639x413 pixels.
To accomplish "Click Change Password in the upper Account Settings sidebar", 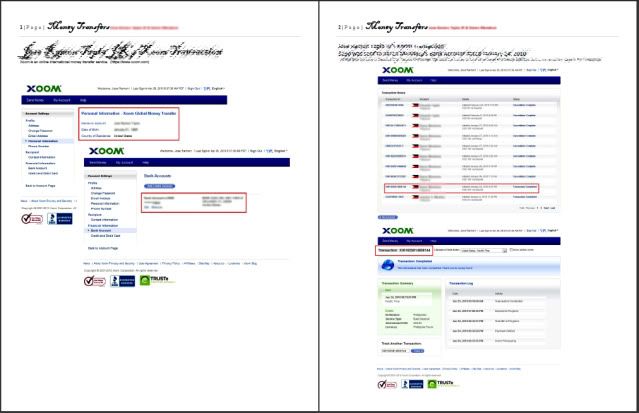I will click(x=47, y=131).
